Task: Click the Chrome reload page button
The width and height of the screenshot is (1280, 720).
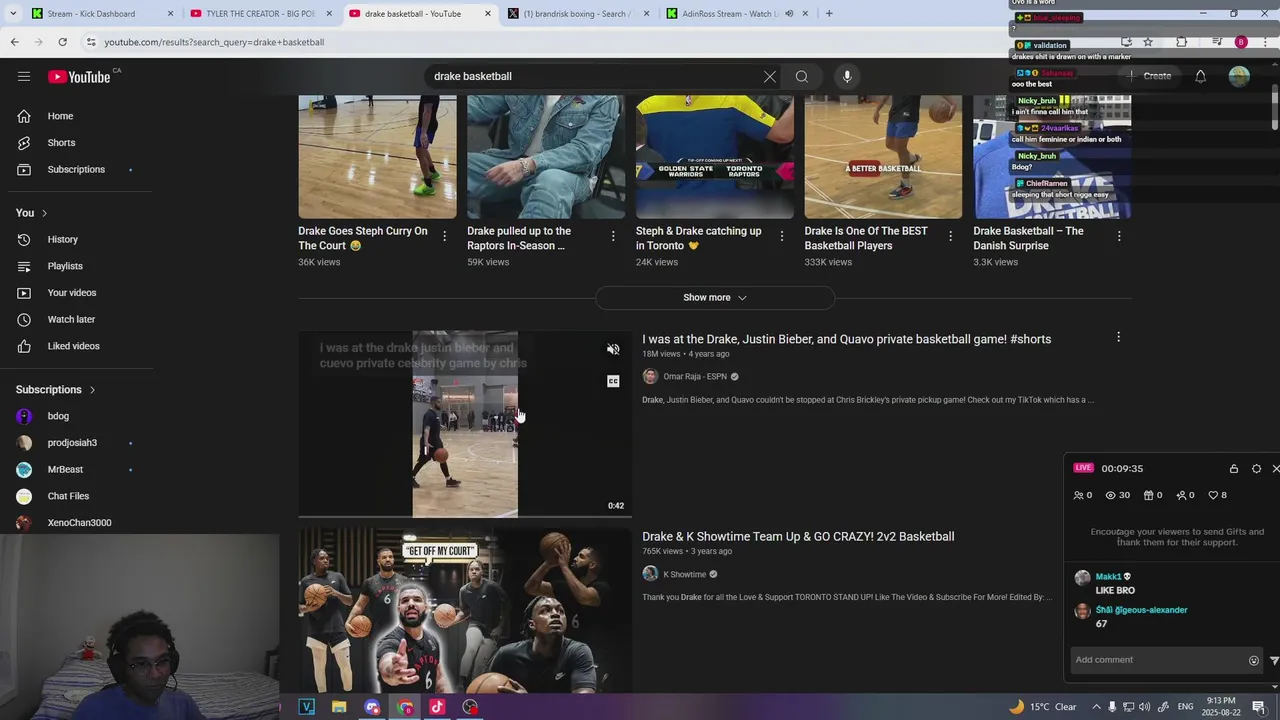Action: tap(62, 42)
